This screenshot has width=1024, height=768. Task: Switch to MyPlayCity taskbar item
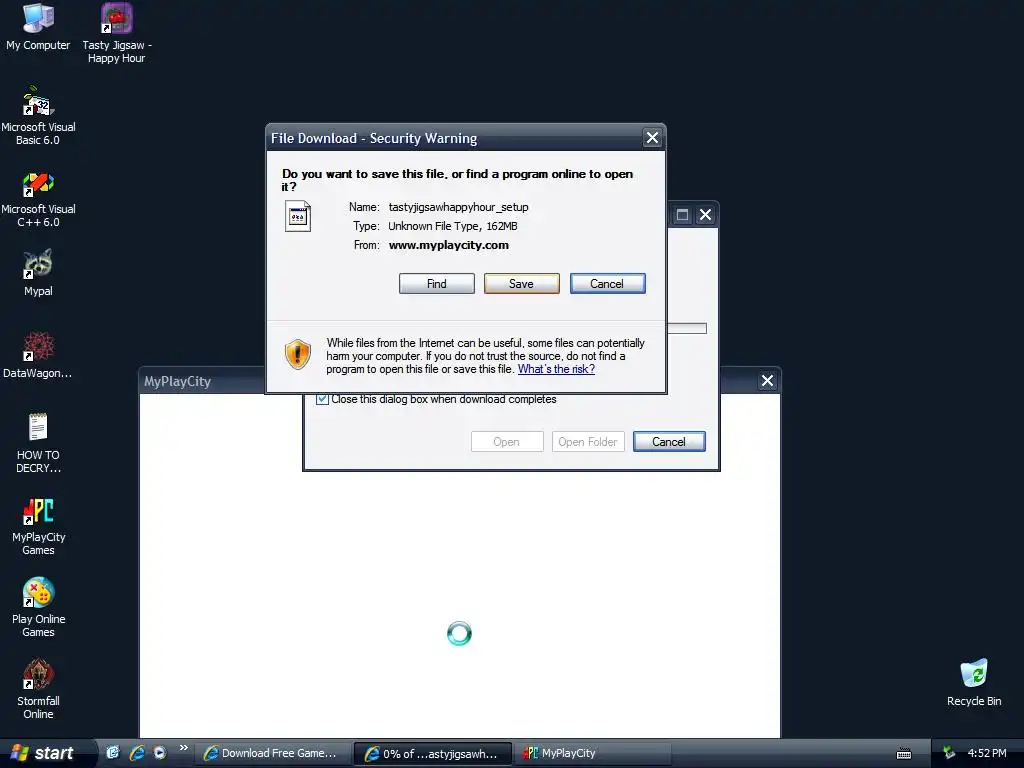coord(593,754)
